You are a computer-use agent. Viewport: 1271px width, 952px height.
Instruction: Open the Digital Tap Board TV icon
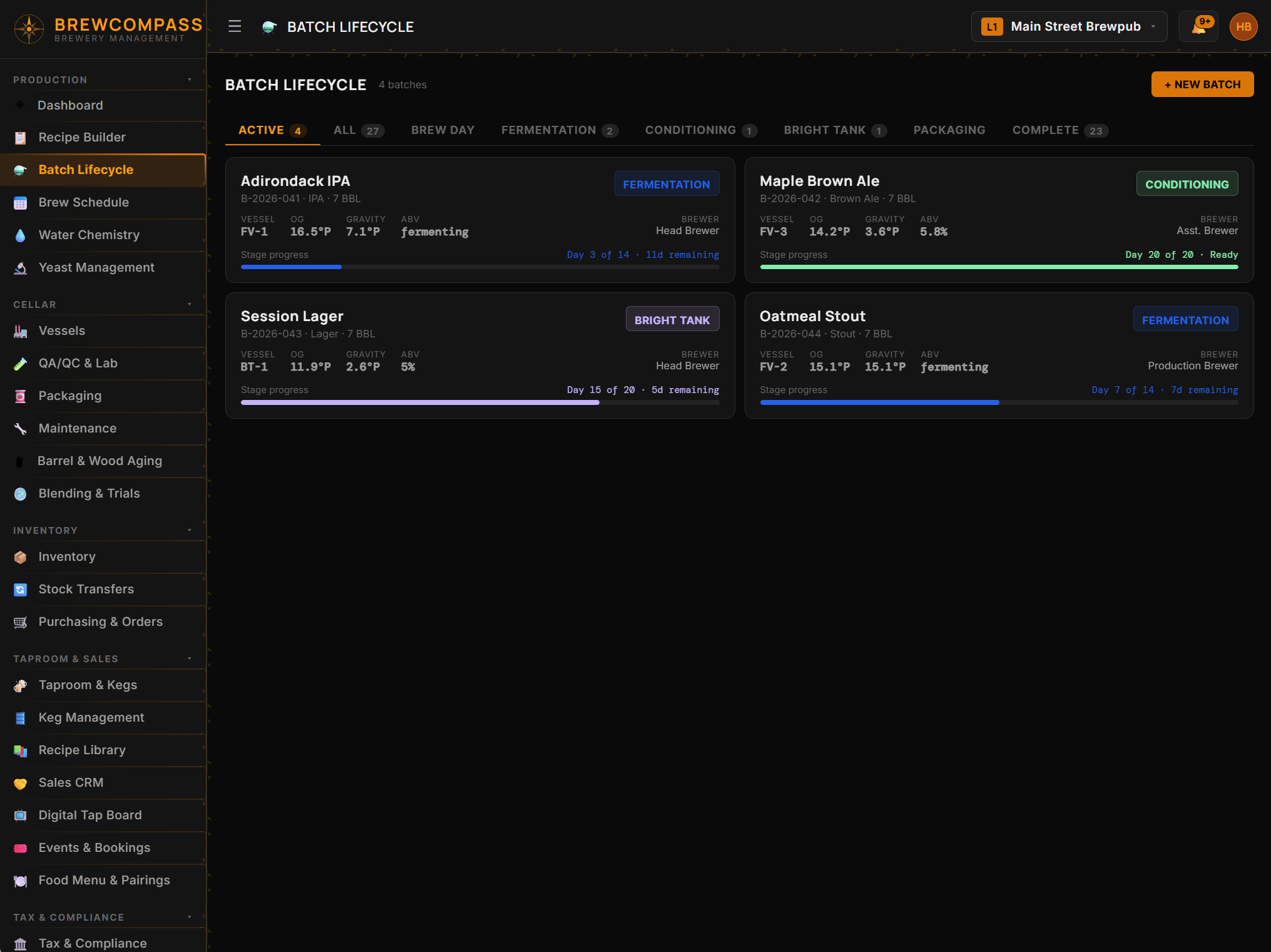click(x=20, y=816)
